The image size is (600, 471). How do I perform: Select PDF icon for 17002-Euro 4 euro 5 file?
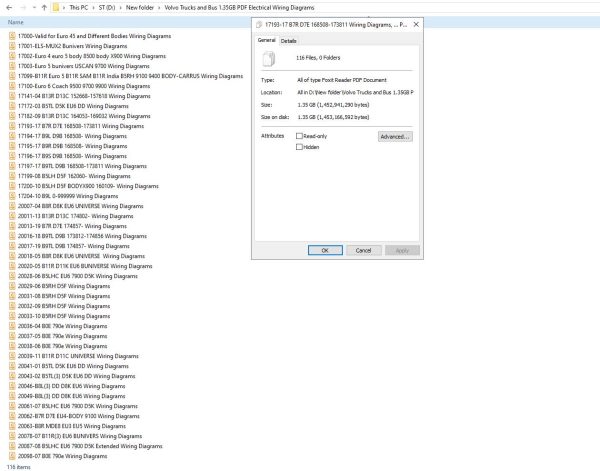pyautogui.click(x=12, y=56)
